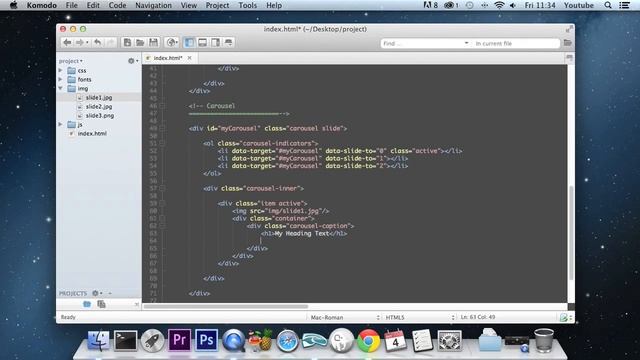Collapse code fold at line 51
This screenshot has width=640, height=360.
point(162,143)
